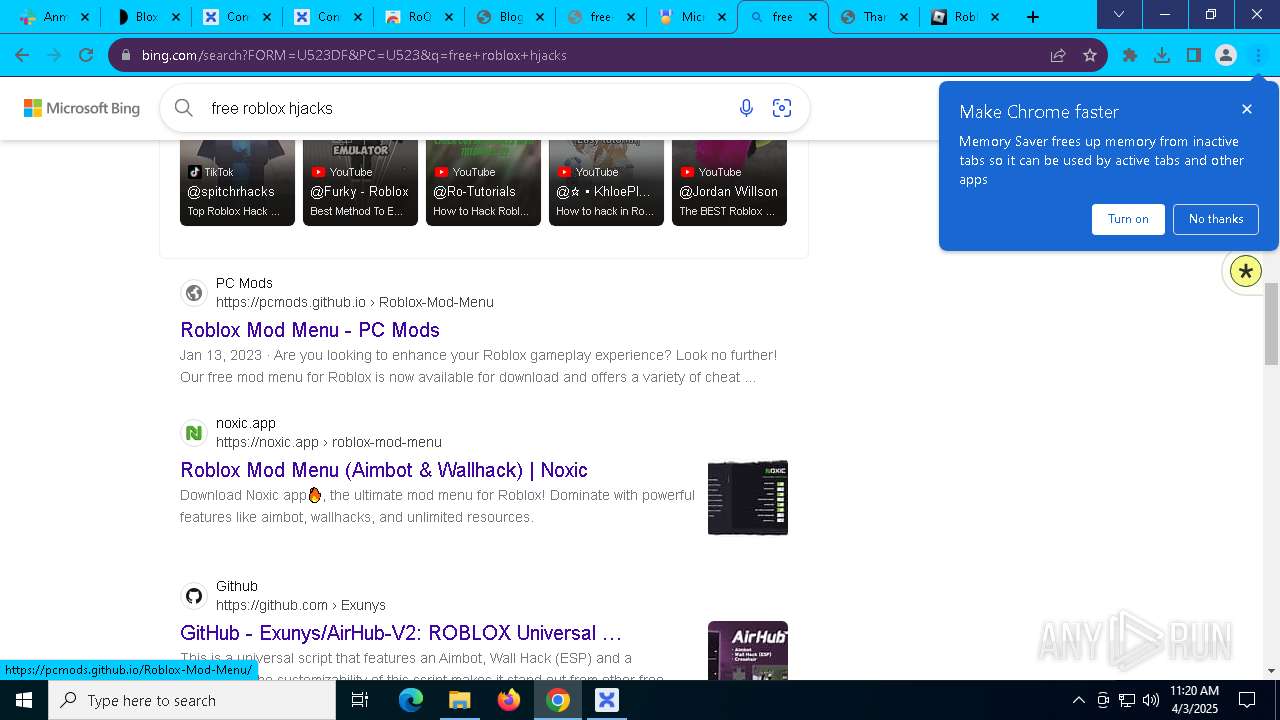Click the PC Mods site favicon

(194, 293)
